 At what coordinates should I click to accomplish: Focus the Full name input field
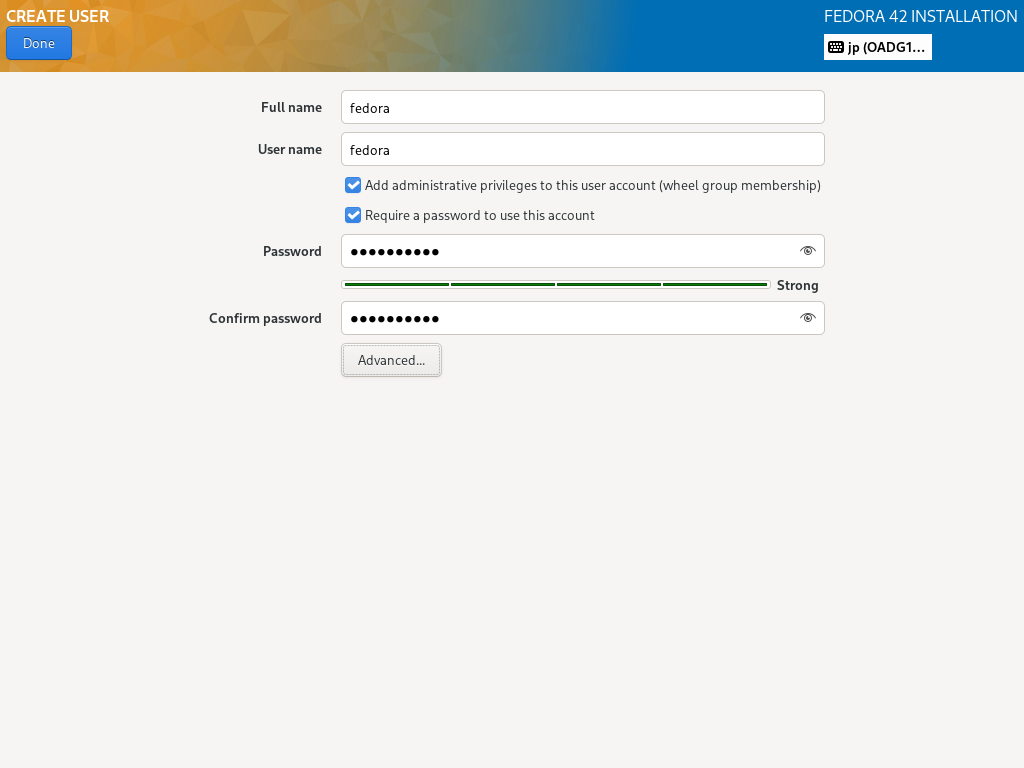coord(583,107)
